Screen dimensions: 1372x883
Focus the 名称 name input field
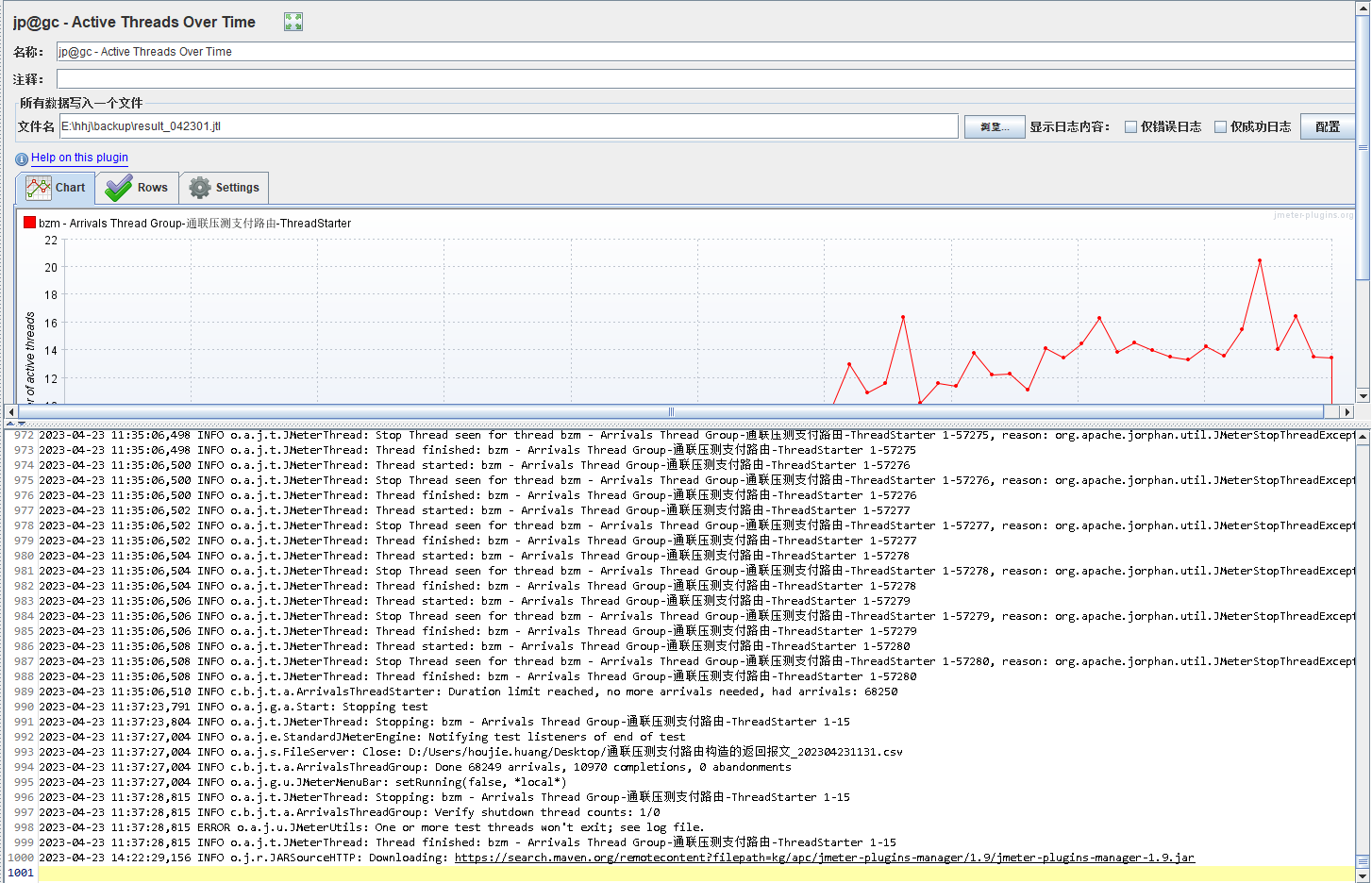(x=706, y=52)
